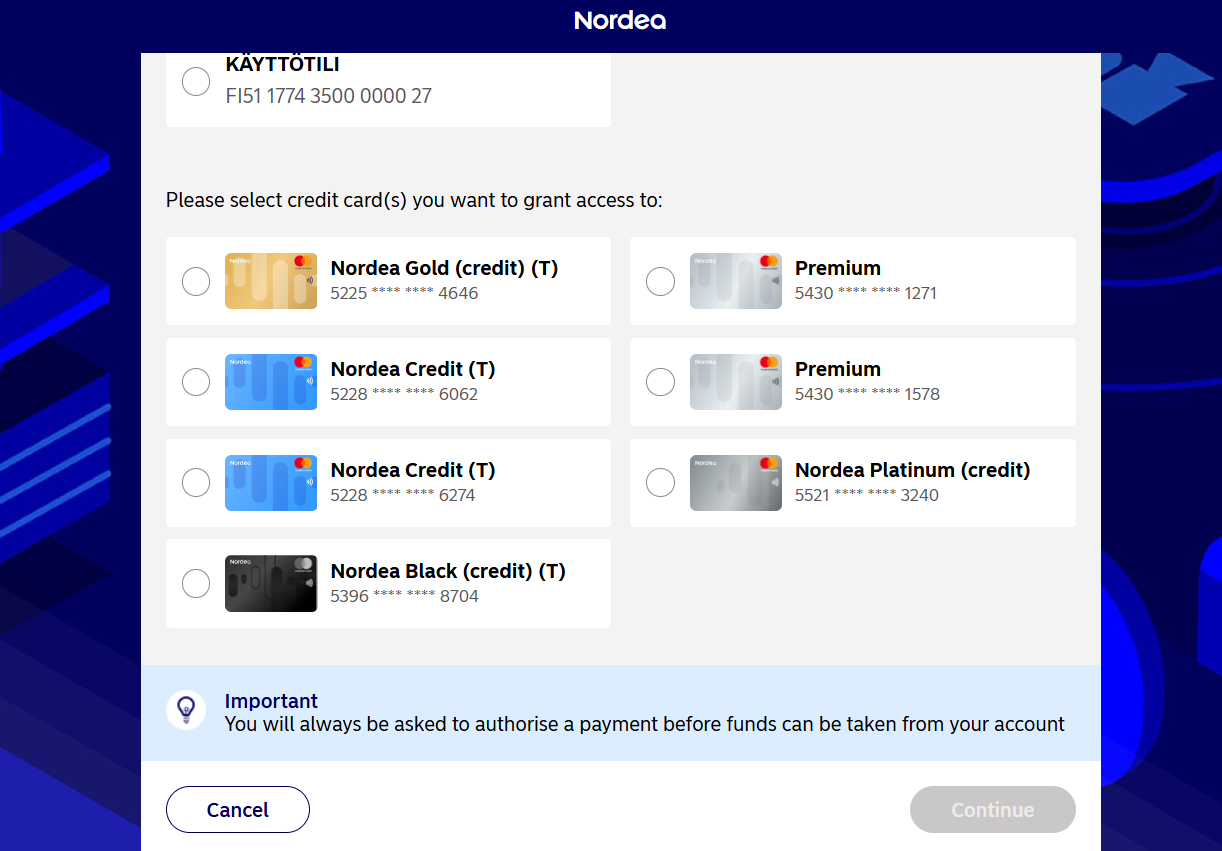Click card number 5228 **** **** 6062
This screenshot has height=851, width=1222.
coord(404,395)
